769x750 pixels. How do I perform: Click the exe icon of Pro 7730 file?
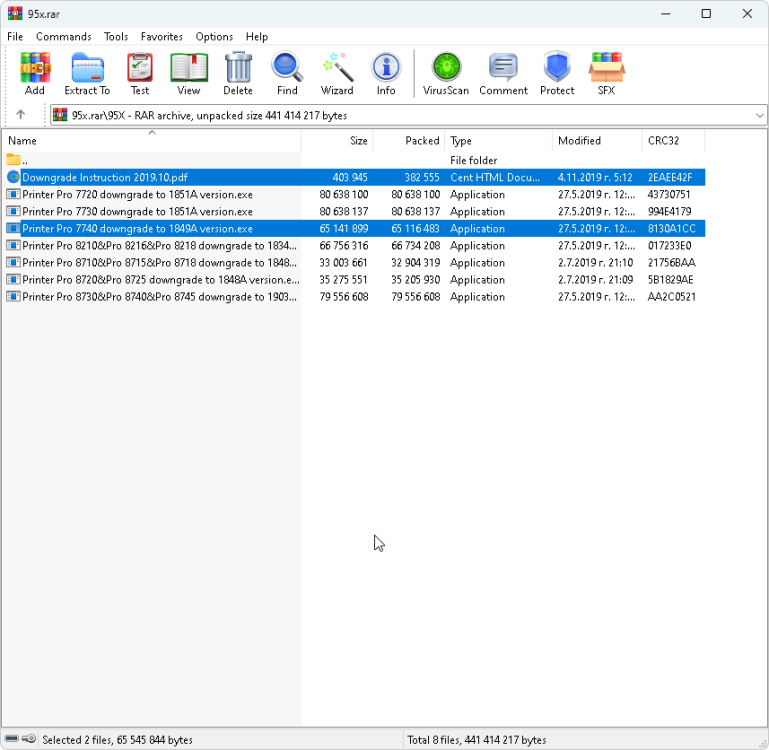click(x=13, y=211)
